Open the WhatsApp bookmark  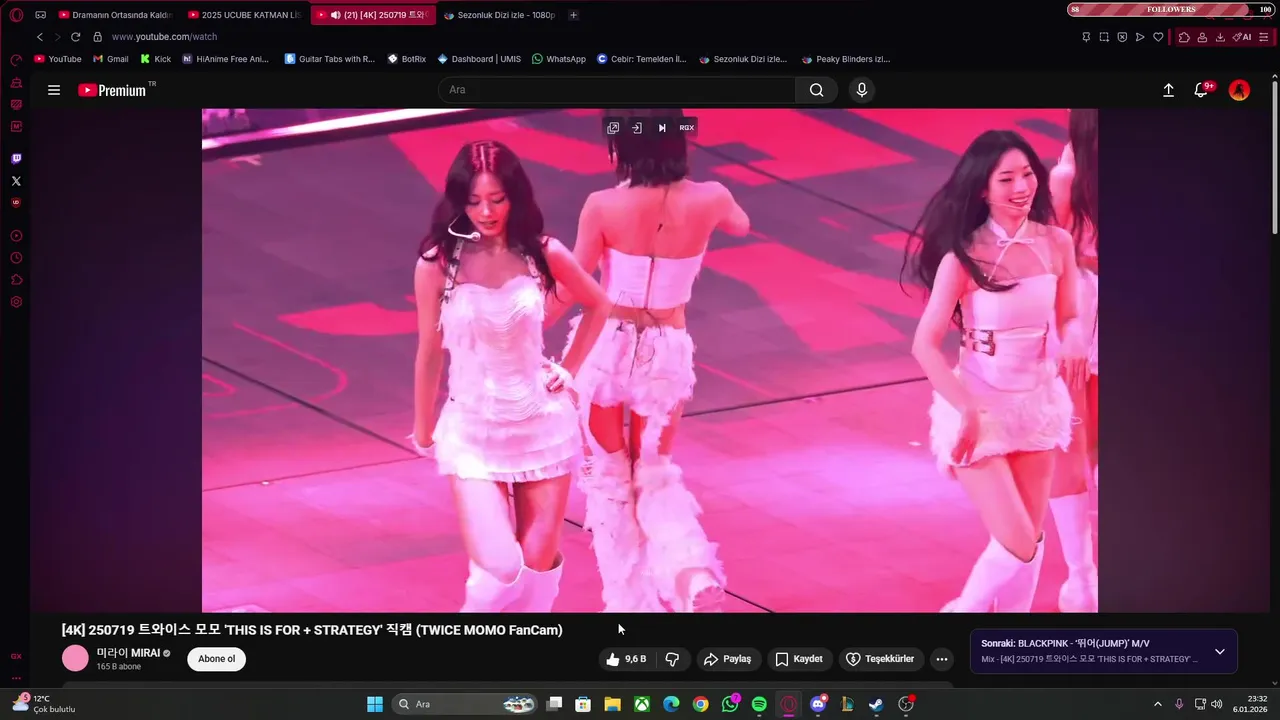pyautogui.click(x=559, y=59)
